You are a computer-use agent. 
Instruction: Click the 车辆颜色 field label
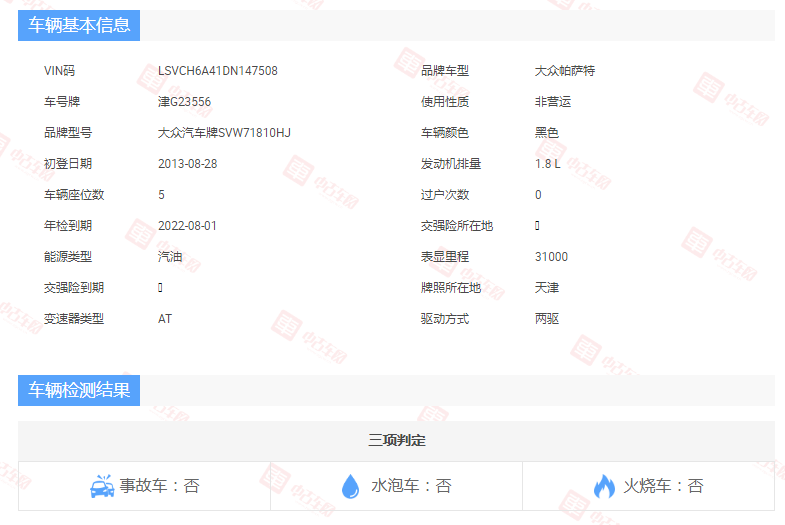[x=445, y=133]
